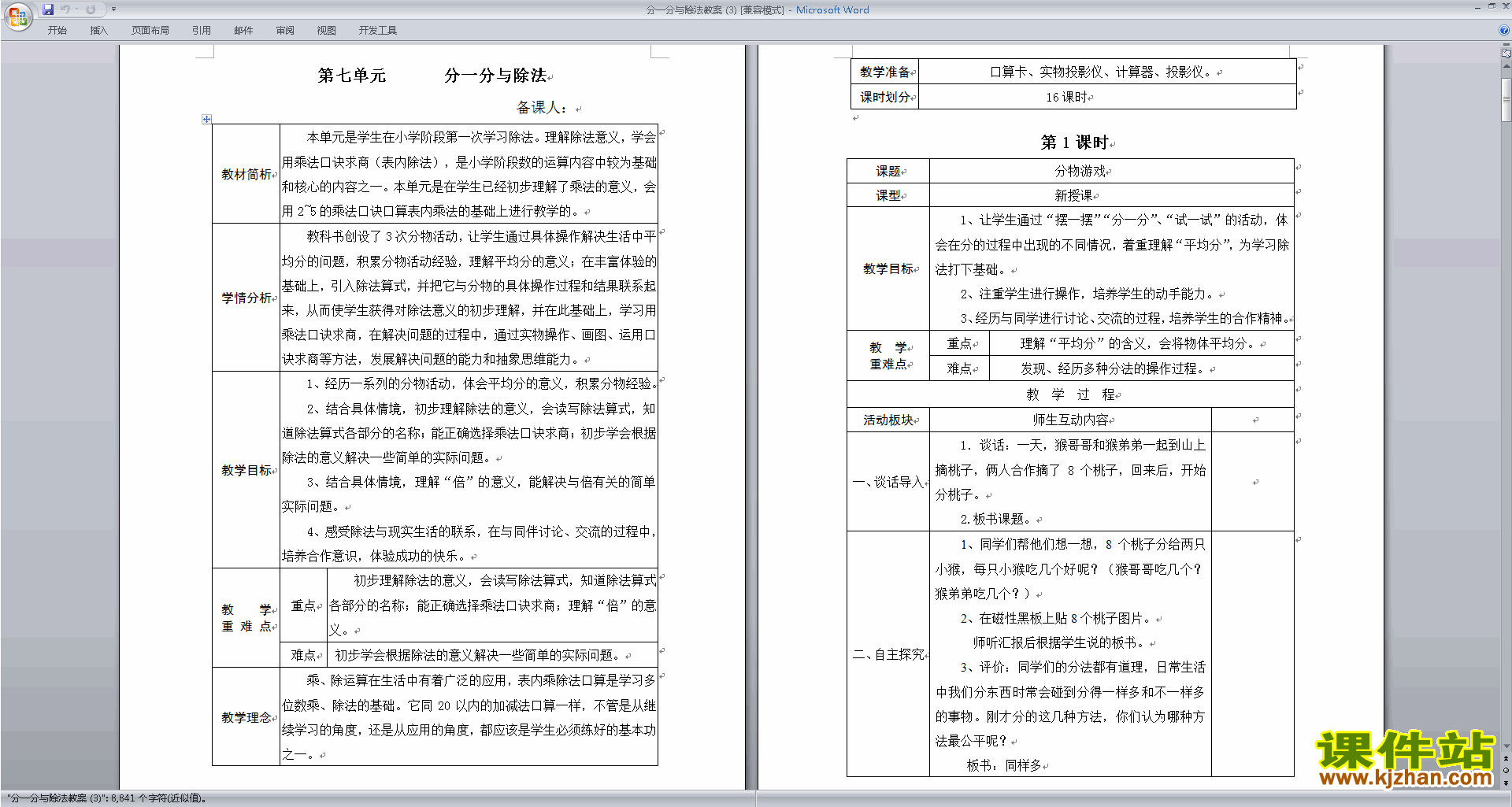This screenshot has height=807, width=1512.
Task: Expand Customize Quick Access Toolbar arrow
Action: 113,9
